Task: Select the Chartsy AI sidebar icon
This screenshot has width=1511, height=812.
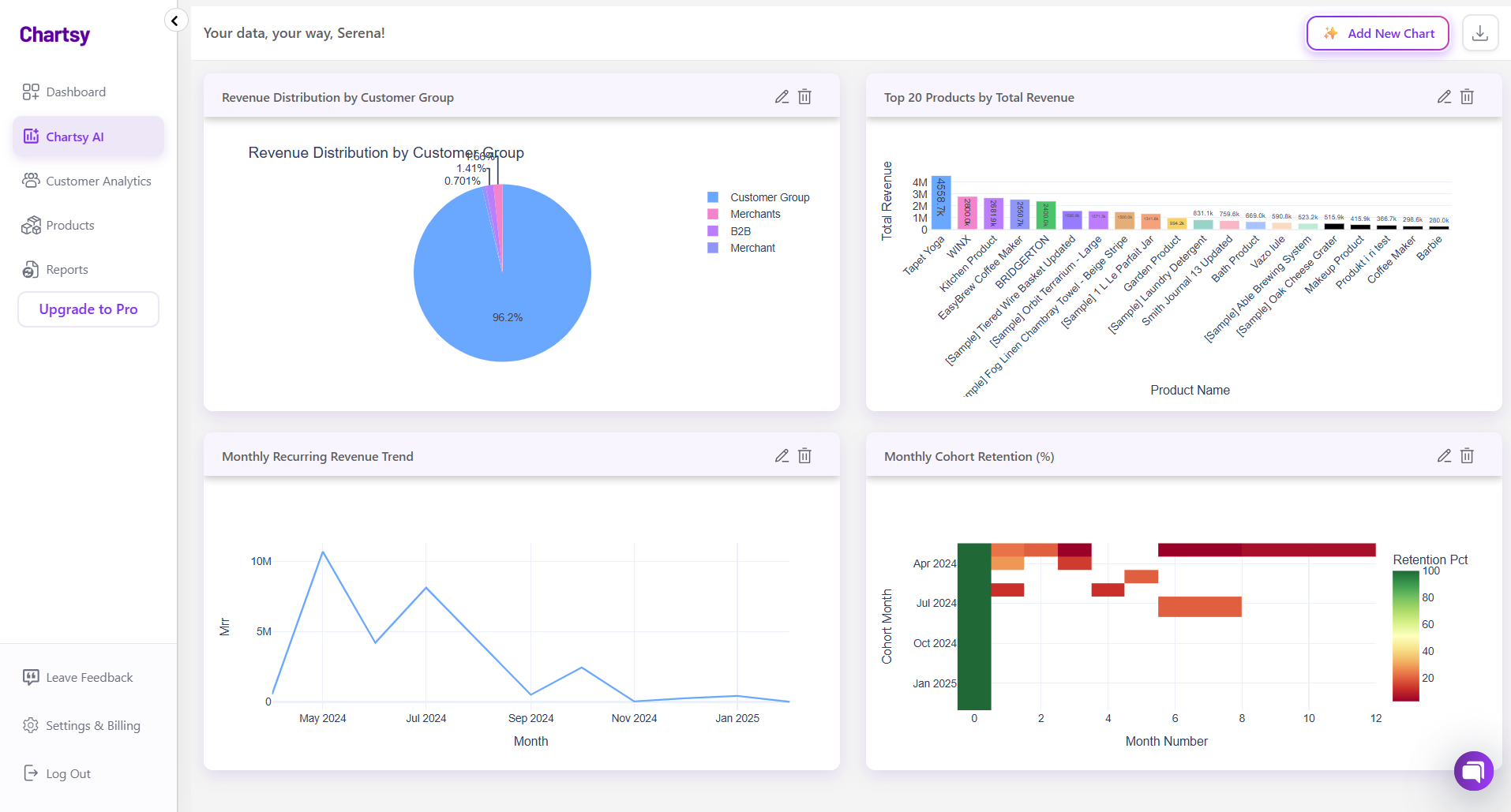Action: [x=30, y=136]
